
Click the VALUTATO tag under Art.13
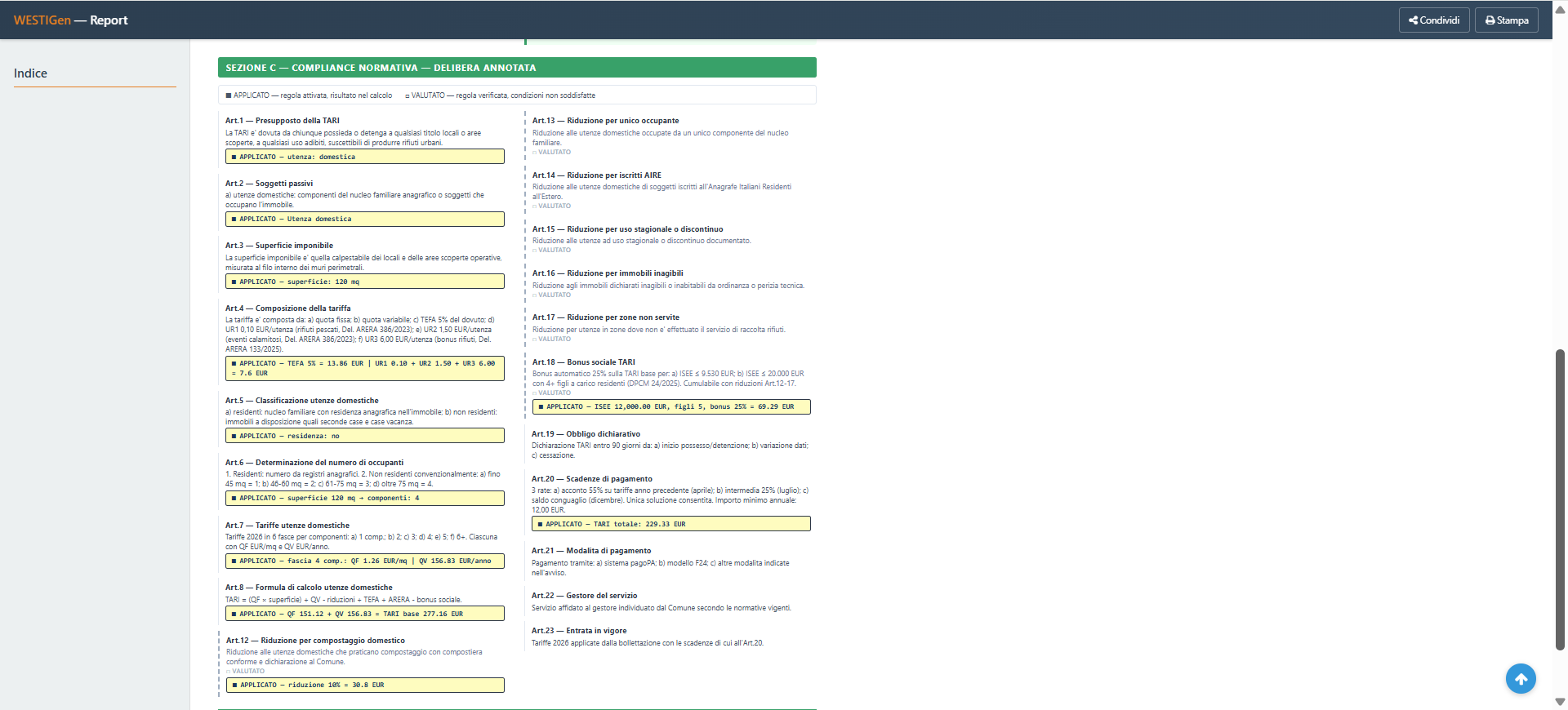click(552, 153)
